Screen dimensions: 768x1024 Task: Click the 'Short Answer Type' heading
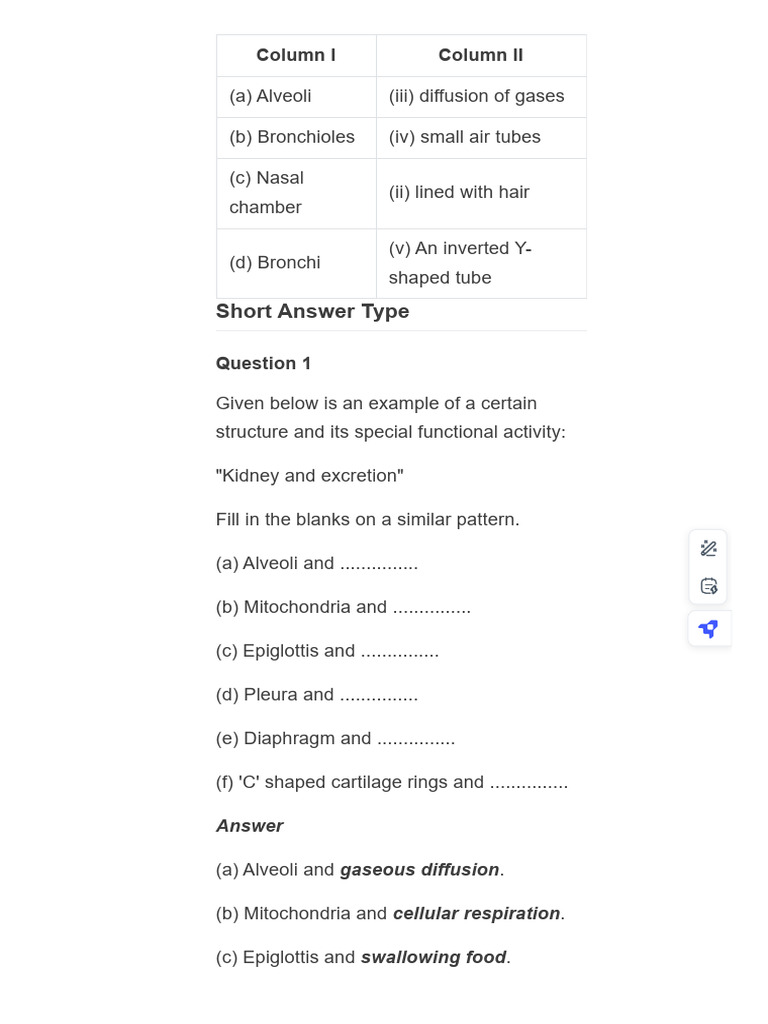(312, 311)
